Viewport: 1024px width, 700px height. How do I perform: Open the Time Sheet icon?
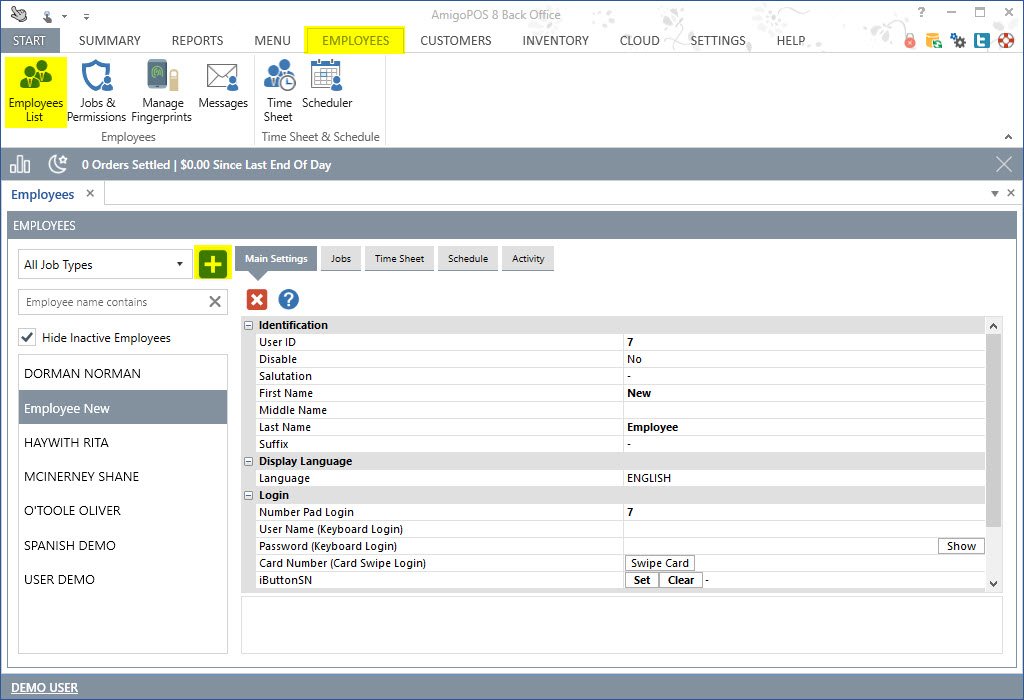pos(279,90)
